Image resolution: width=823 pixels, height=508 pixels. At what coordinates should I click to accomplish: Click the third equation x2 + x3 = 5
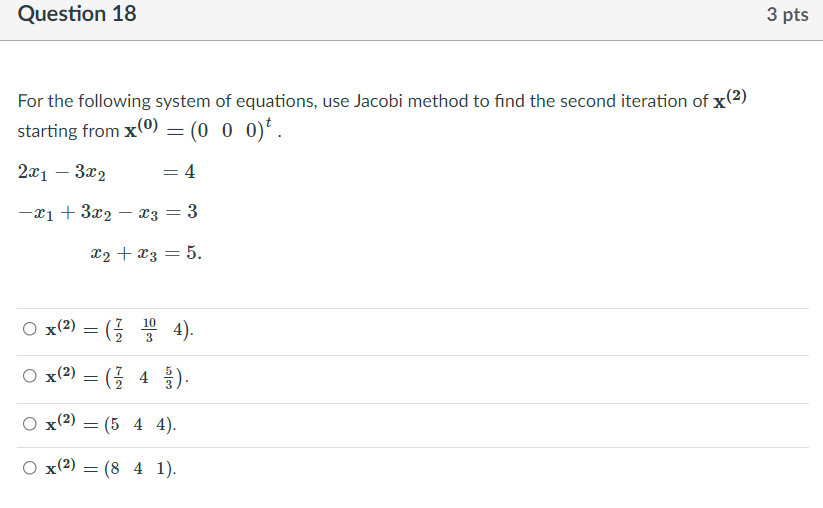[x=145, y=253]
